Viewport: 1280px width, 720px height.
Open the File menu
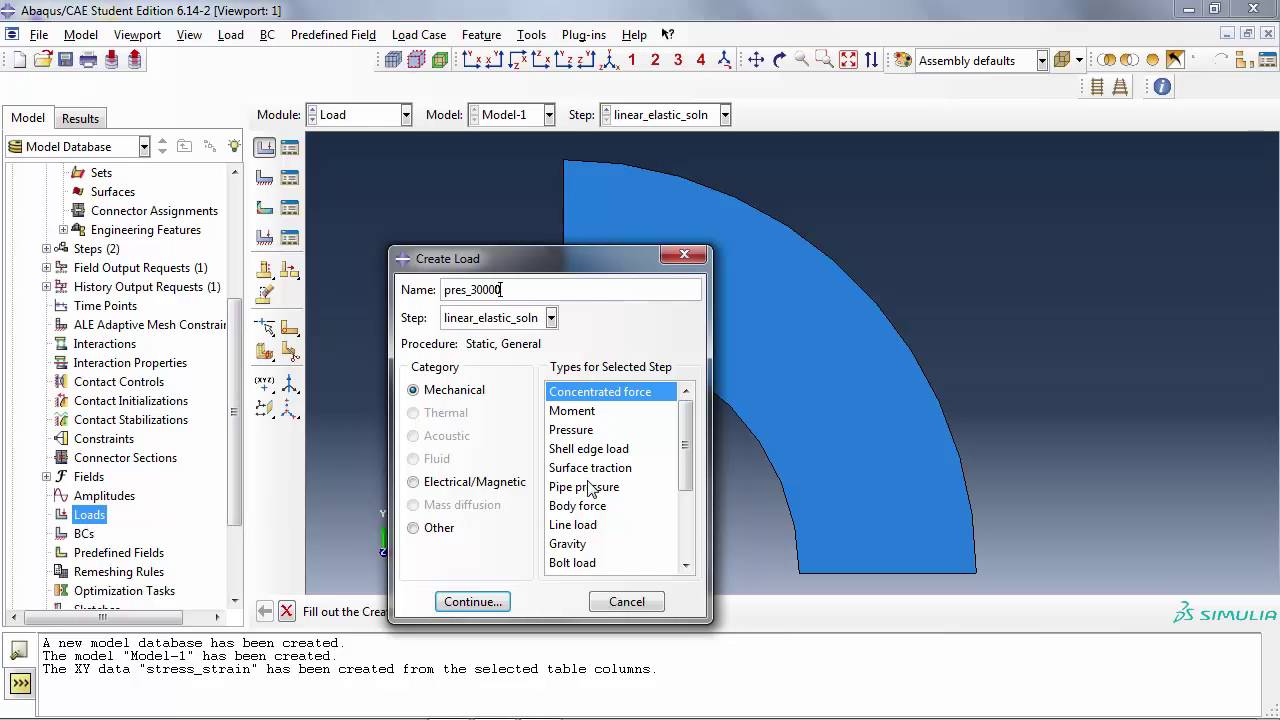pos(39,35)
